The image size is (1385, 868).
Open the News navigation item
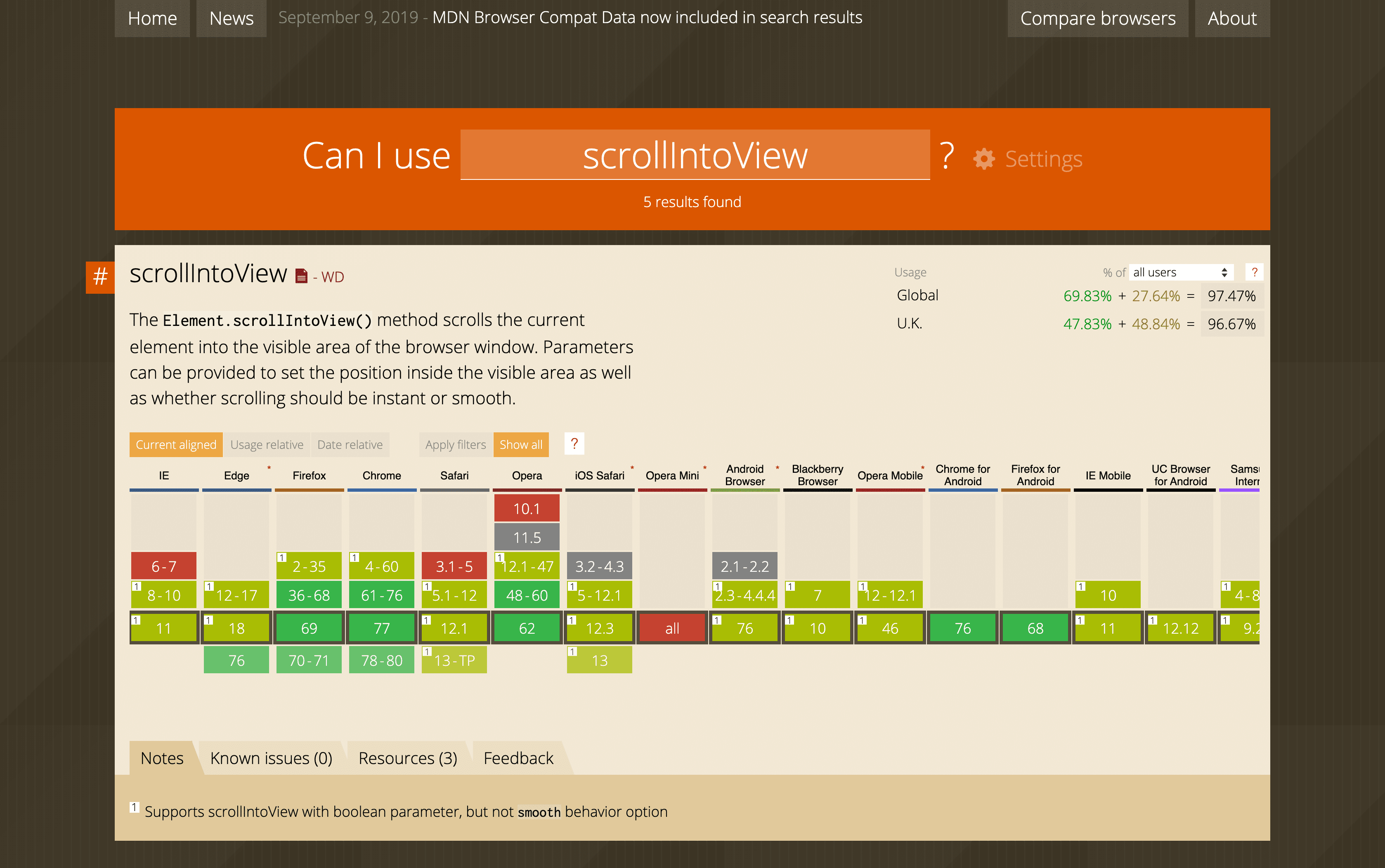232,19
